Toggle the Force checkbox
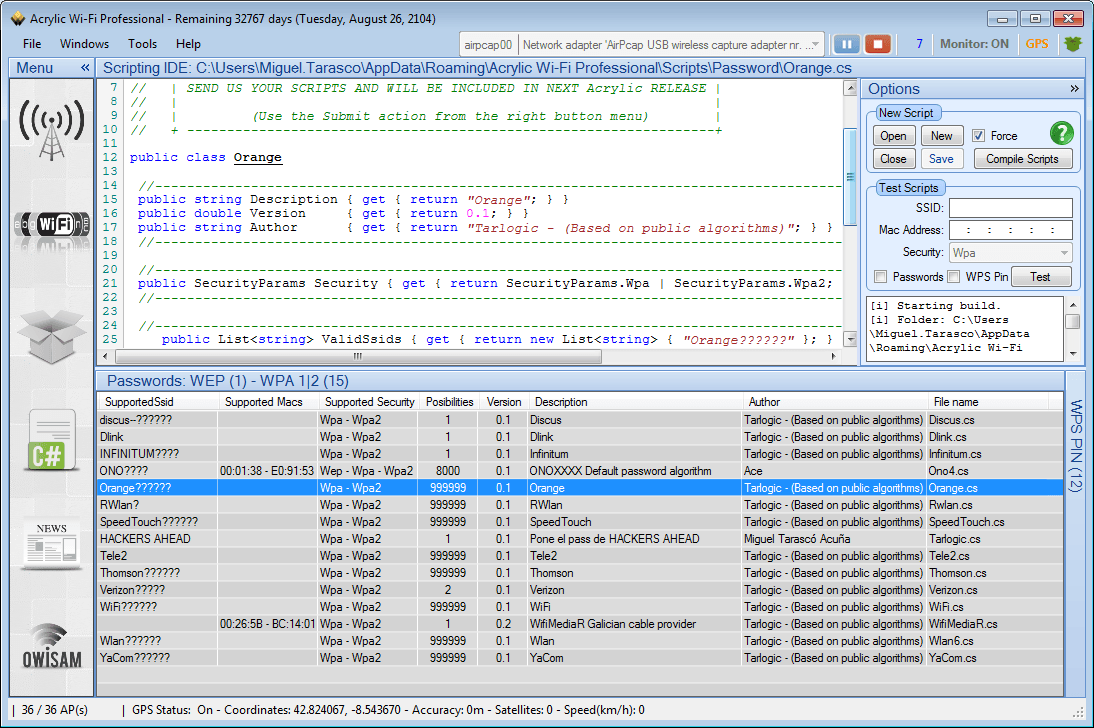 coord(979,136)
